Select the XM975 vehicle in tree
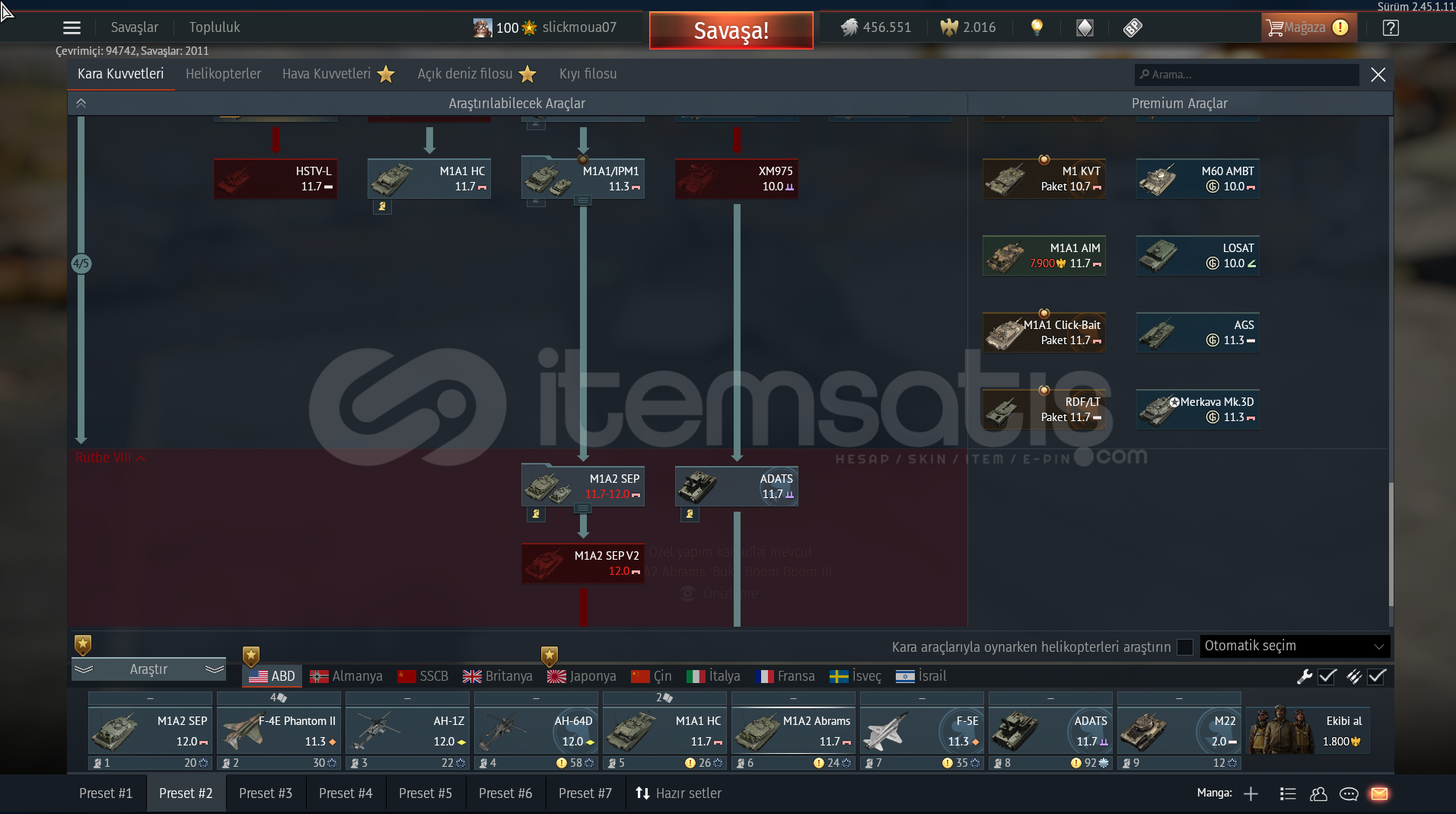Image resolution: width=1456 pixels, height=814 pixels. 737,179
